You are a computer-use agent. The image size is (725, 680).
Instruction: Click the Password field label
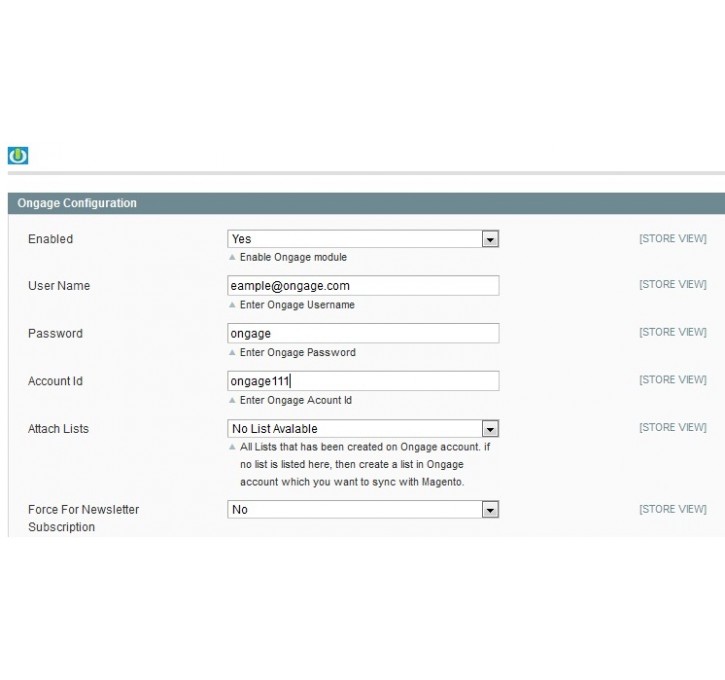[55, 333]
